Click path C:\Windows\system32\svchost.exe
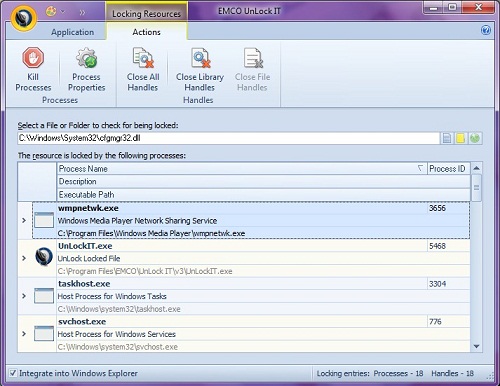Image resolution: width=500 pixels, height=386 pixels. point(118,347)
